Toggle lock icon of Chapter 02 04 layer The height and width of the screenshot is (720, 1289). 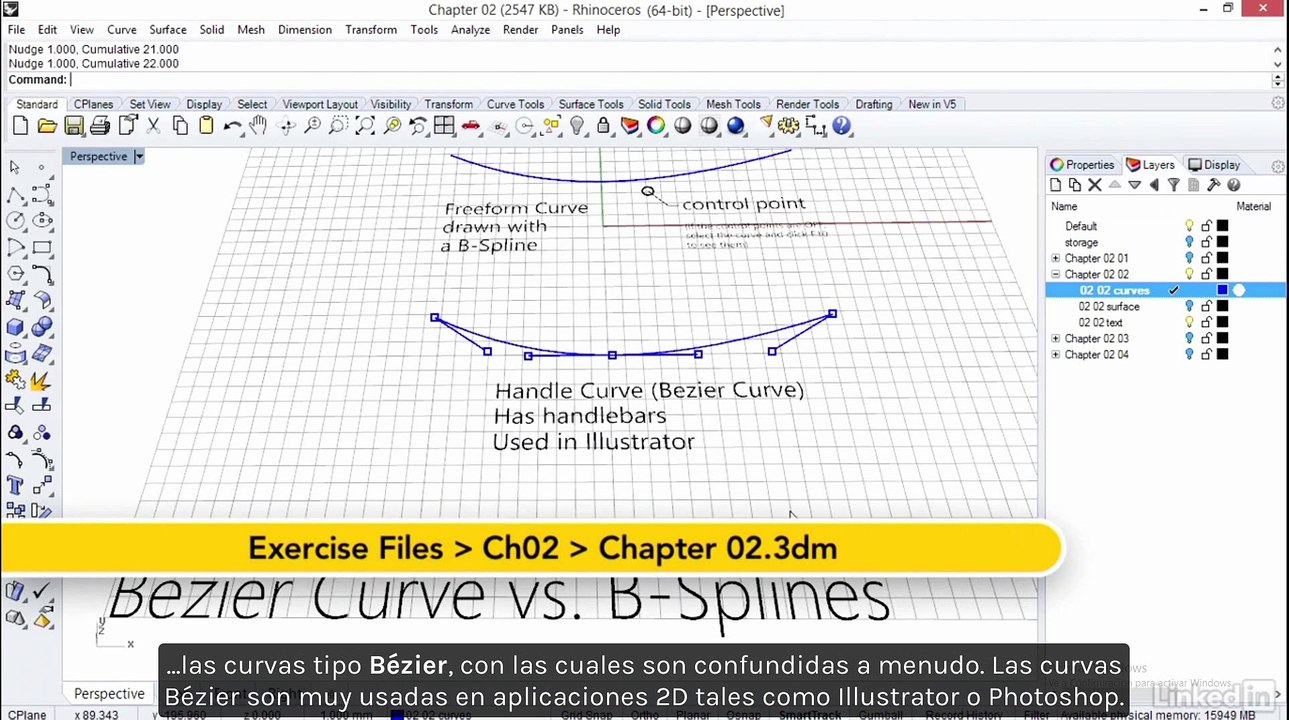click(x=1206, y=354)
